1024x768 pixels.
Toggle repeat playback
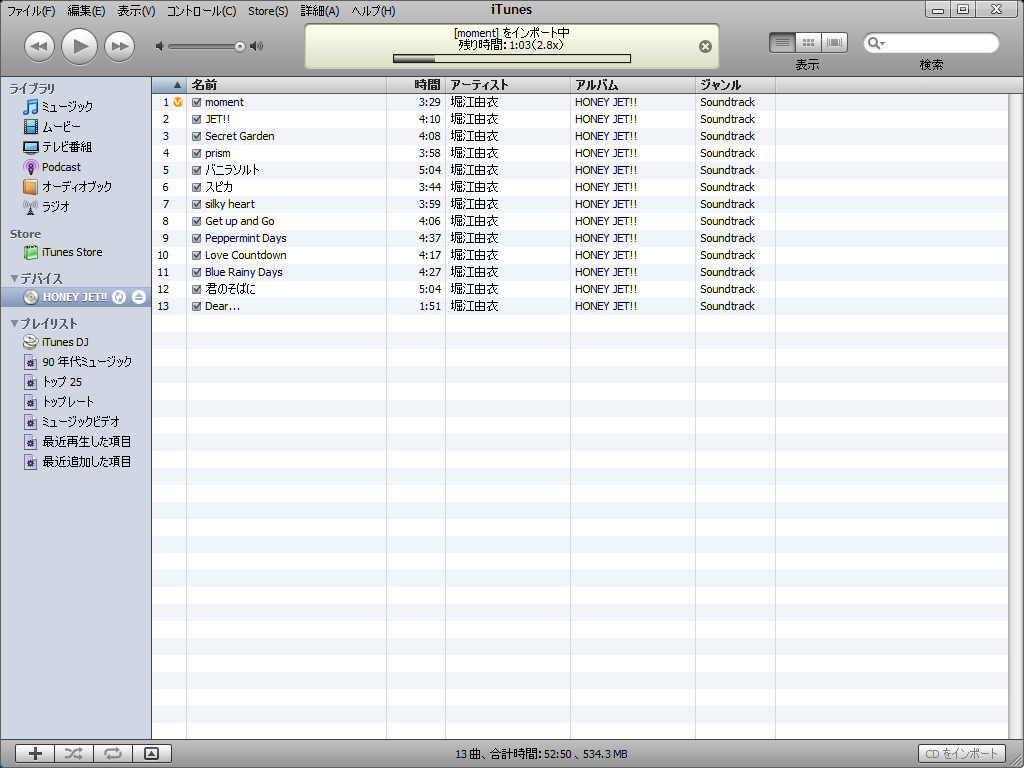[113, 754]
